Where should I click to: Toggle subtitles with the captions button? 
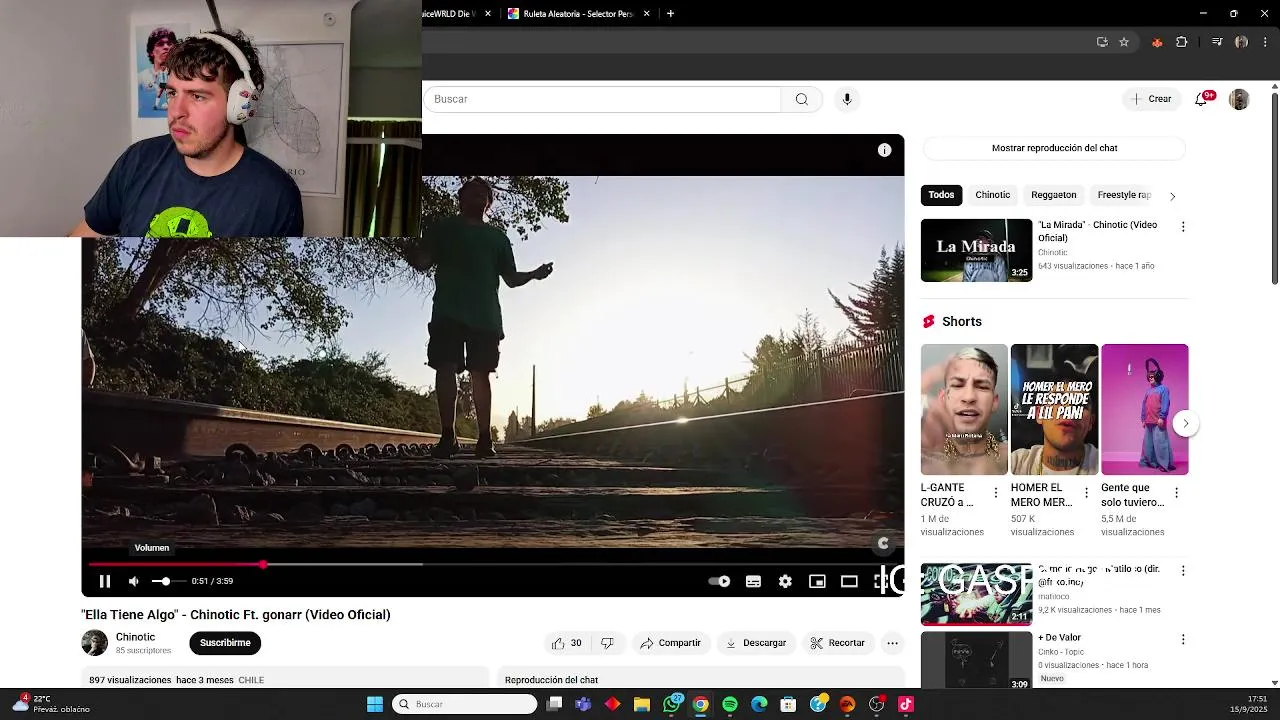tap(753, 581)
